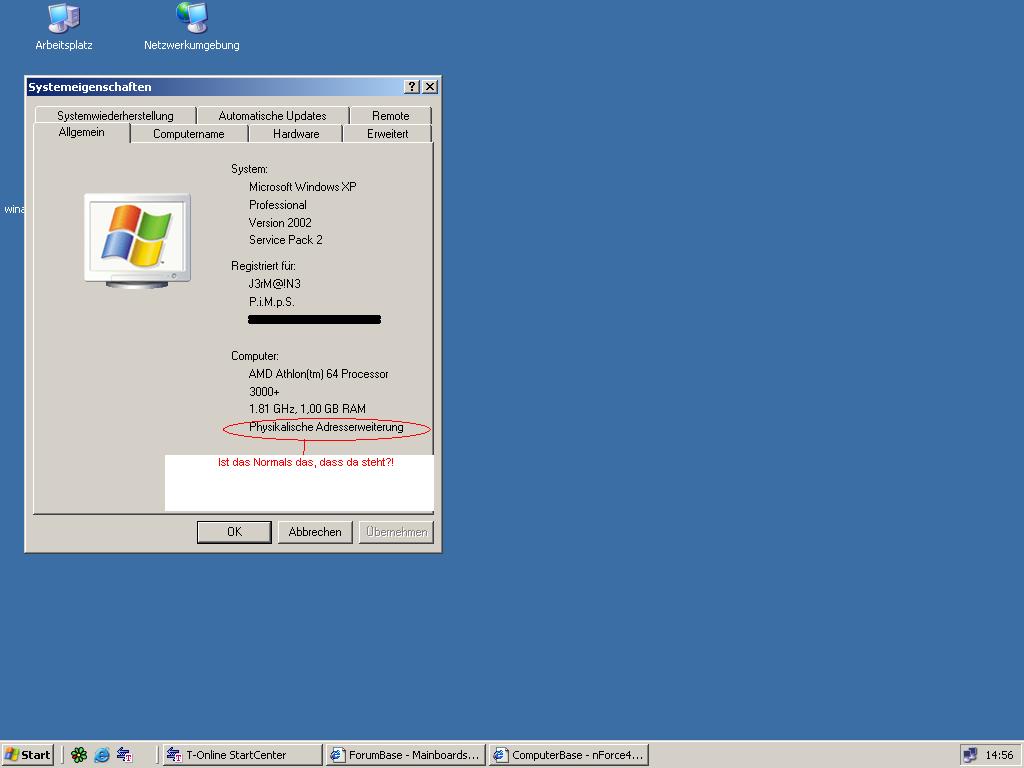
Task: Click the 'Microsoft Windows XP' text
Action: [302, 187]
